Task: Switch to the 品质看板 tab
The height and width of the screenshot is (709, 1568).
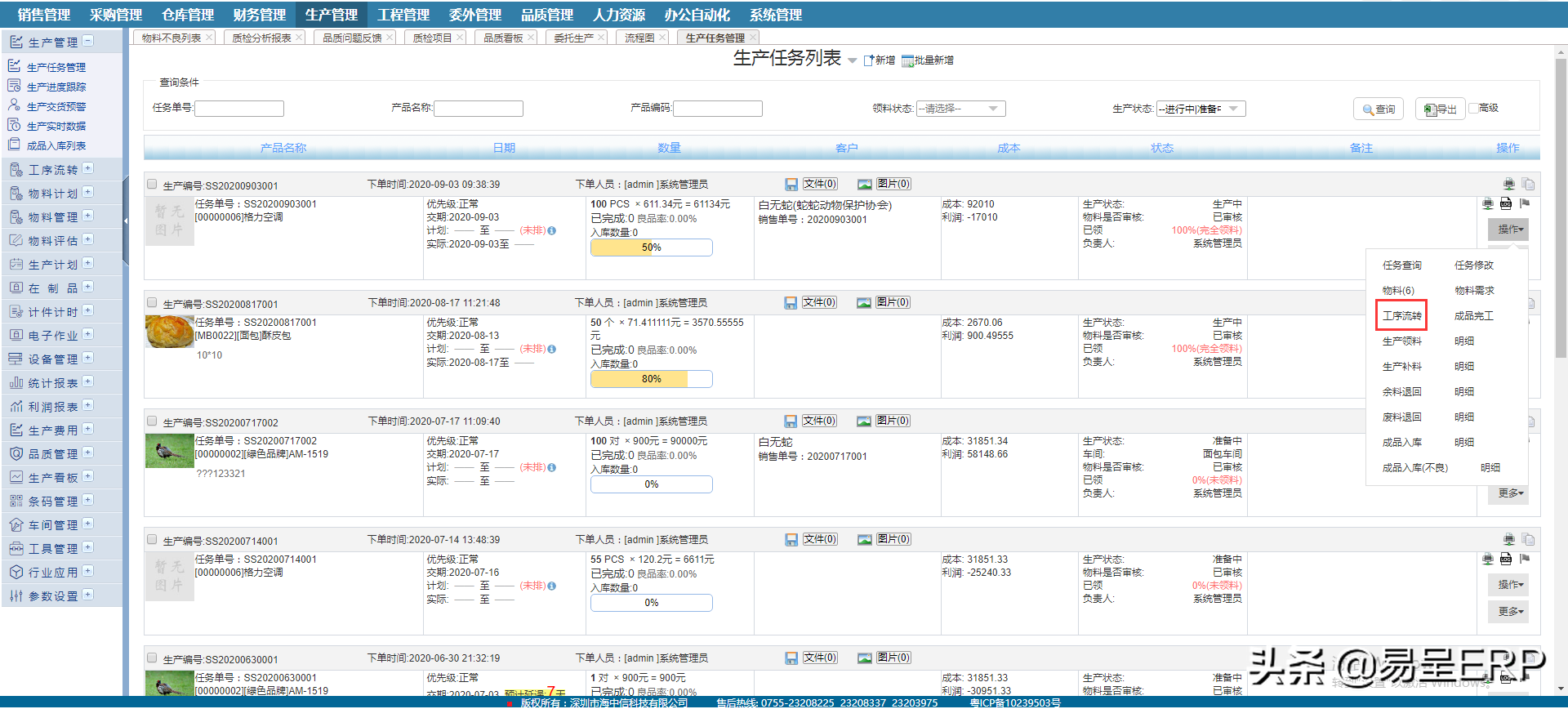Action: pyautogui.click(x=503, y=38)
